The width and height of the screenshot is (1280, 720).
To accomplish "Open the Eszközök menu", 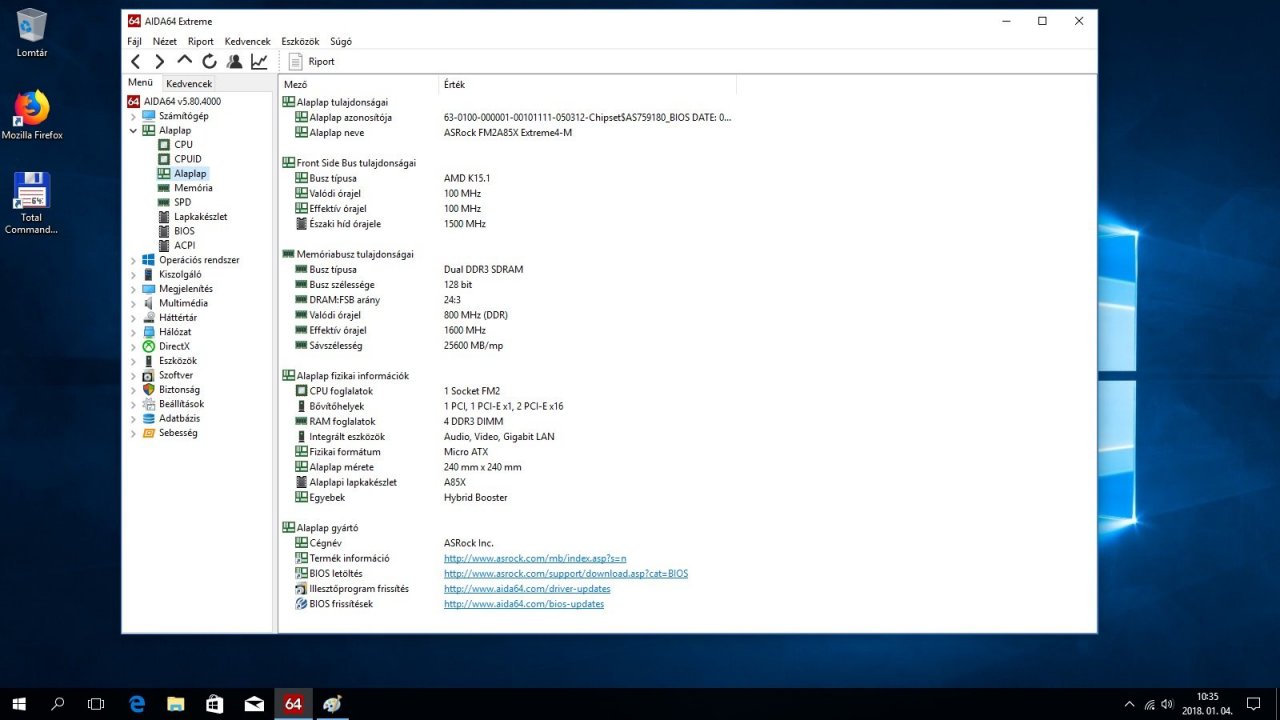I will (300, 42).
